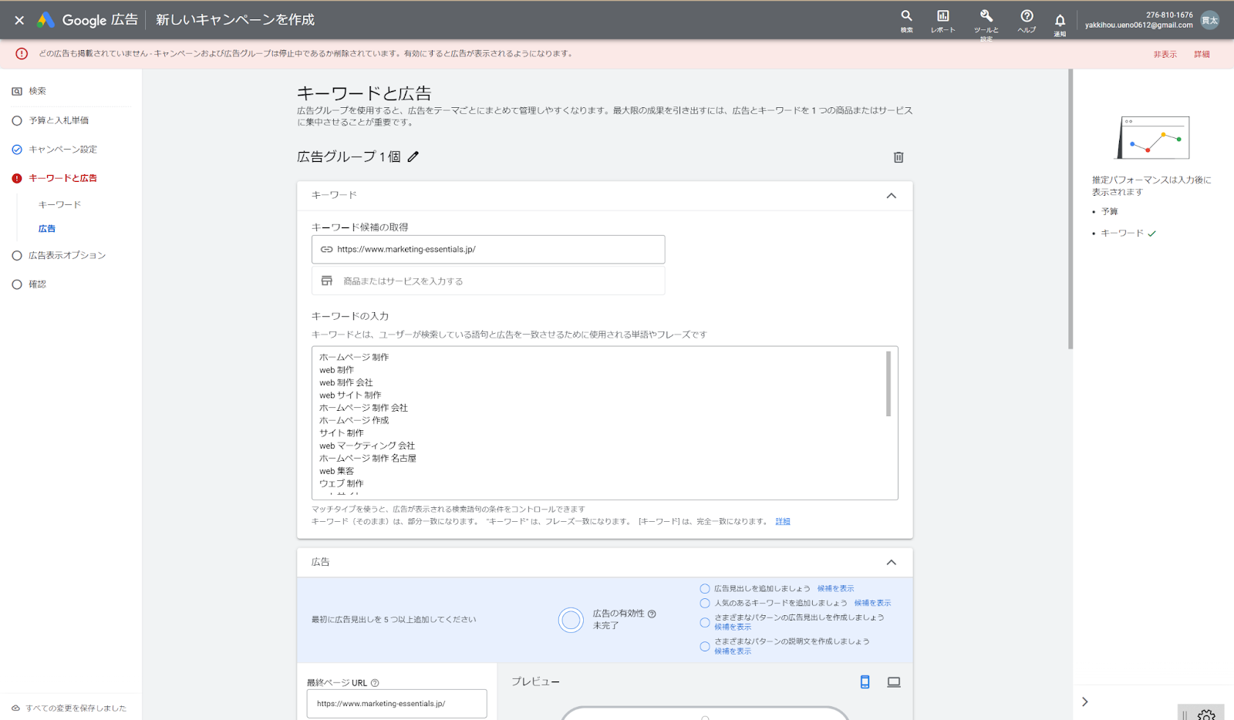This screenshot has height=720, width=1234.
Task: Click the URL field for キーワード候補の取得
Action: click(488, 249)
